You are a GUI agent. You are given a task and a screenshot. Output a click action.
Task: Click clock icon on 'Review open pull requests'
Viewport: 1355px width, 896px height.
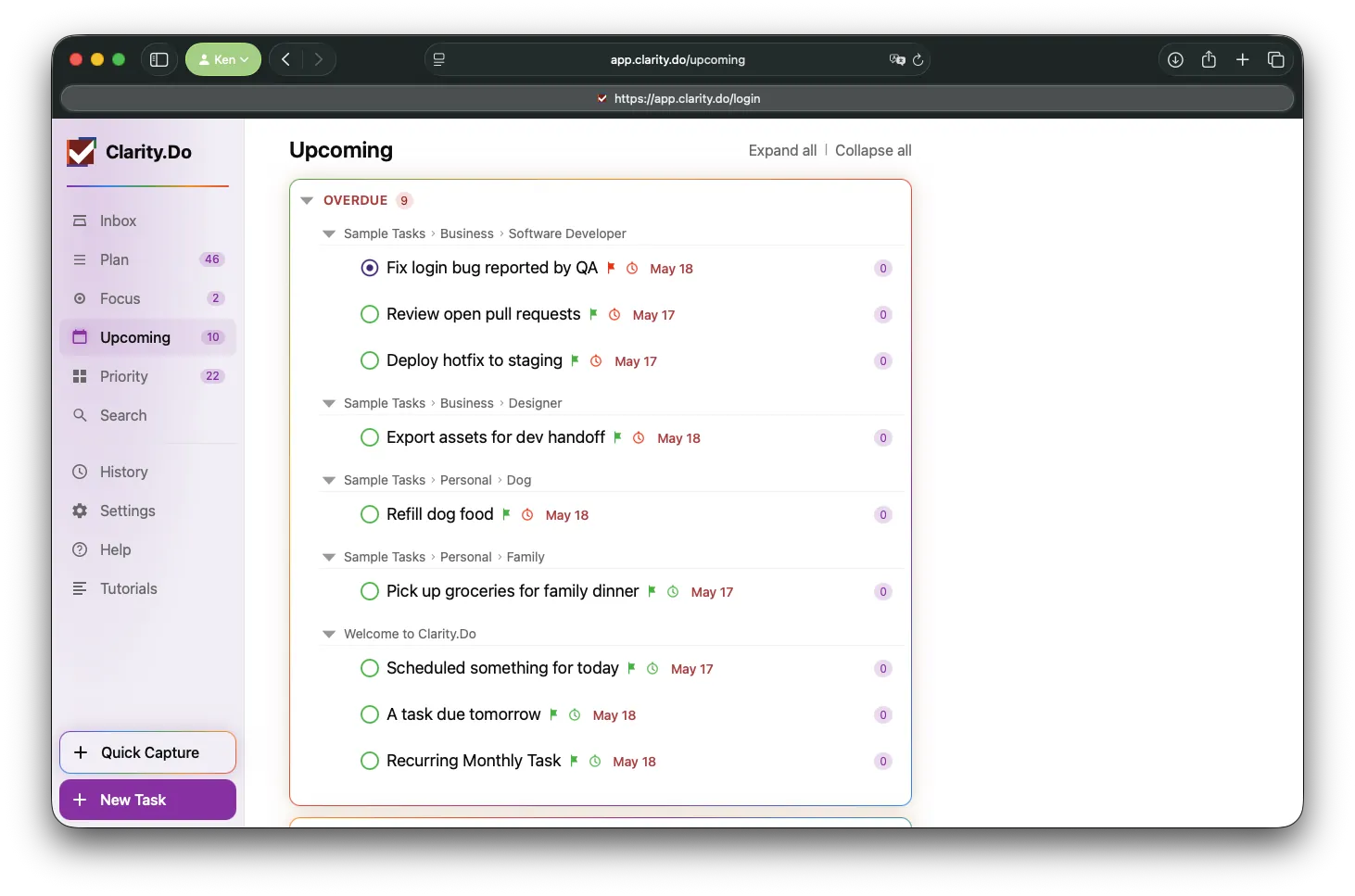click(x=614, y=314)
